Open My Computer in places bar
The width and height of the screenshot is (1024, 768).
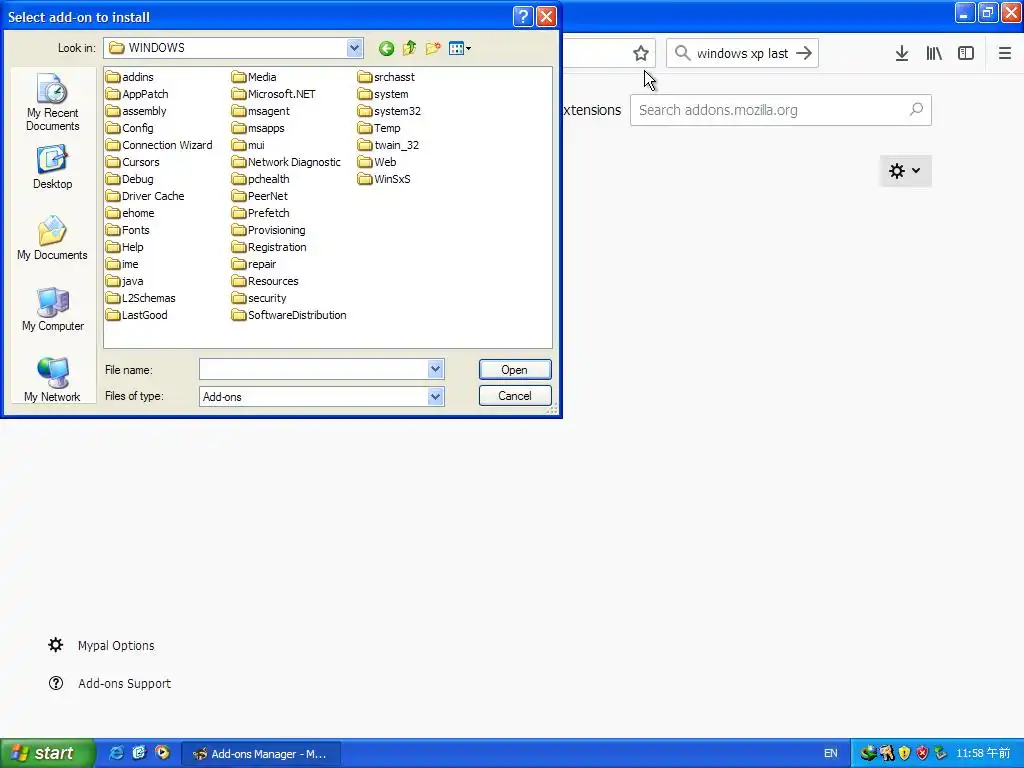click(52, 310)
